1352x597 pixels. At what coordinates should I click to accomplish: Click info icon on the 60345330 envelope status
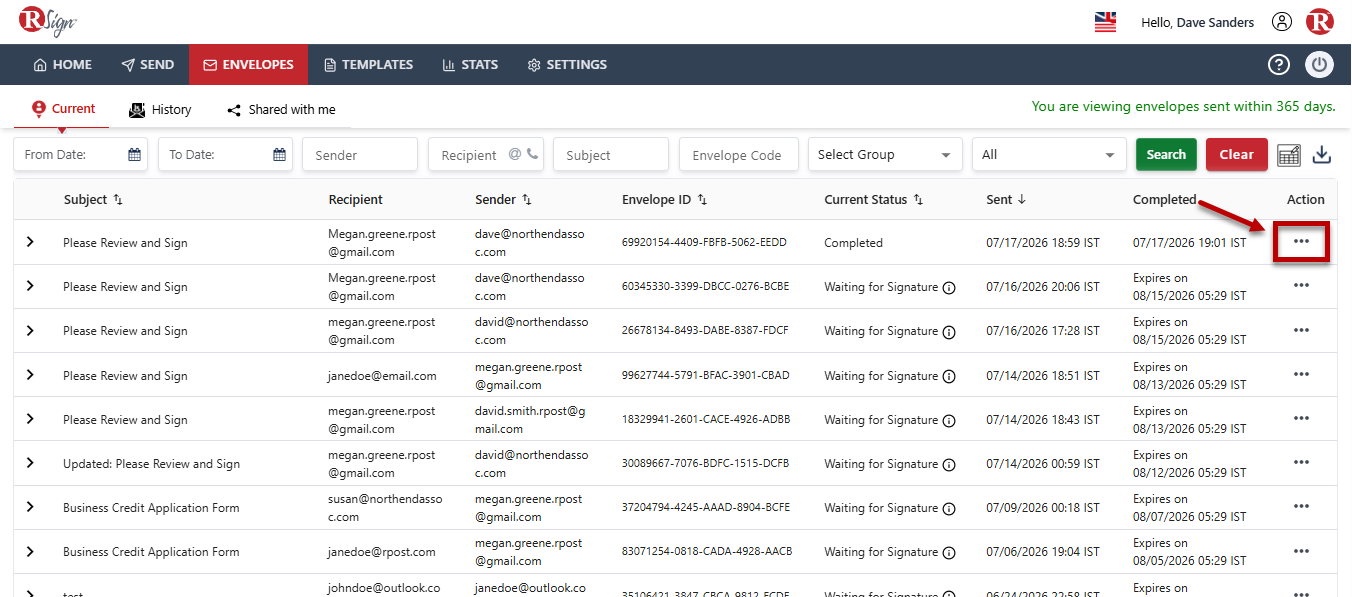(x=949, y=287)
